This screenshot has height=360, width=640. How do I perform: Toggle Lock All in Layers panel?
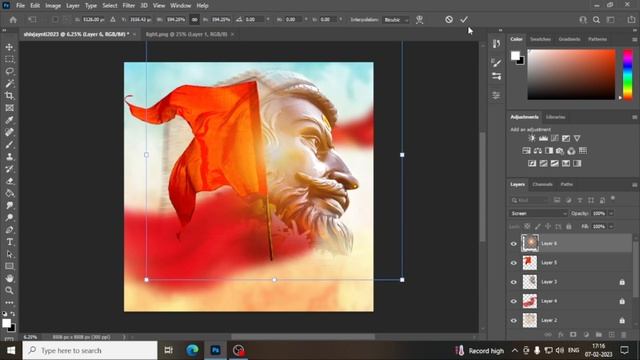(x=569, y=227)
